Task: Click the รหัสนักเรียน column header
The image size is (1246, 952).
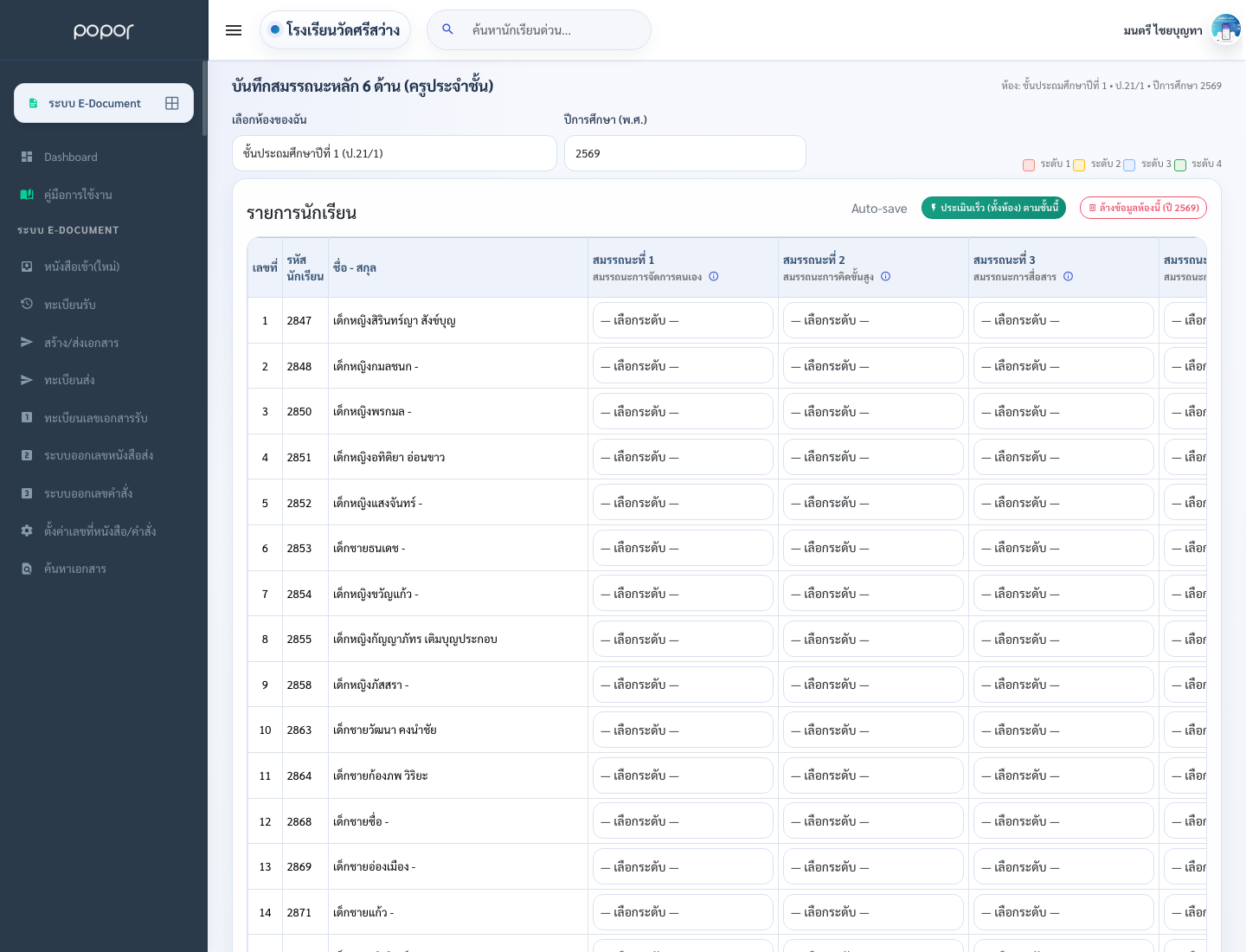Action: [305, 268]
